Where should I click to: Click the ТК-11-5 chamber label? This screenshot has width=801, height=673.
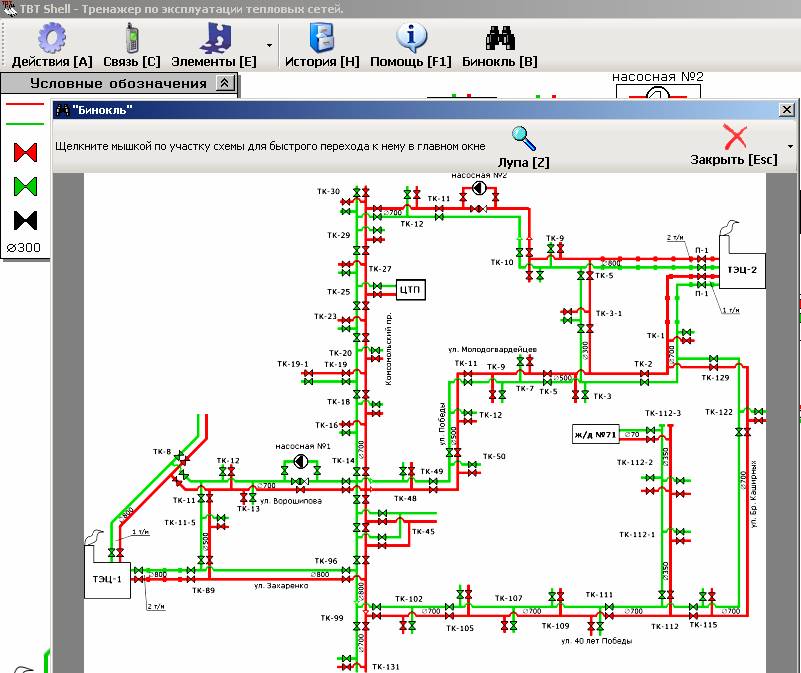[180, 522]
